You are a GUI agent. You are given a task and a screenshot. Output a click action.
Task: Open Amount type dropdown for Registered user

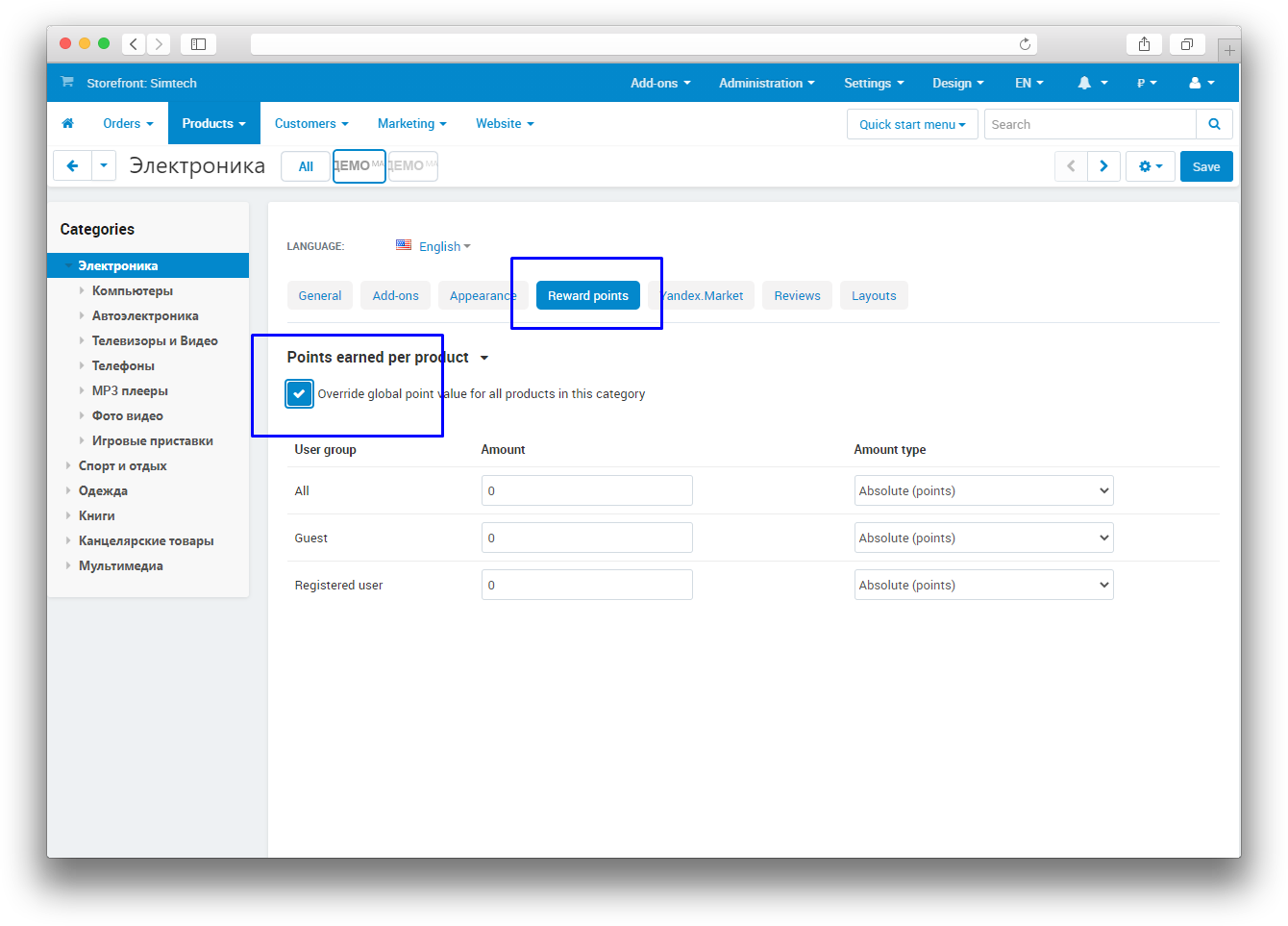(x=983, y=585)
